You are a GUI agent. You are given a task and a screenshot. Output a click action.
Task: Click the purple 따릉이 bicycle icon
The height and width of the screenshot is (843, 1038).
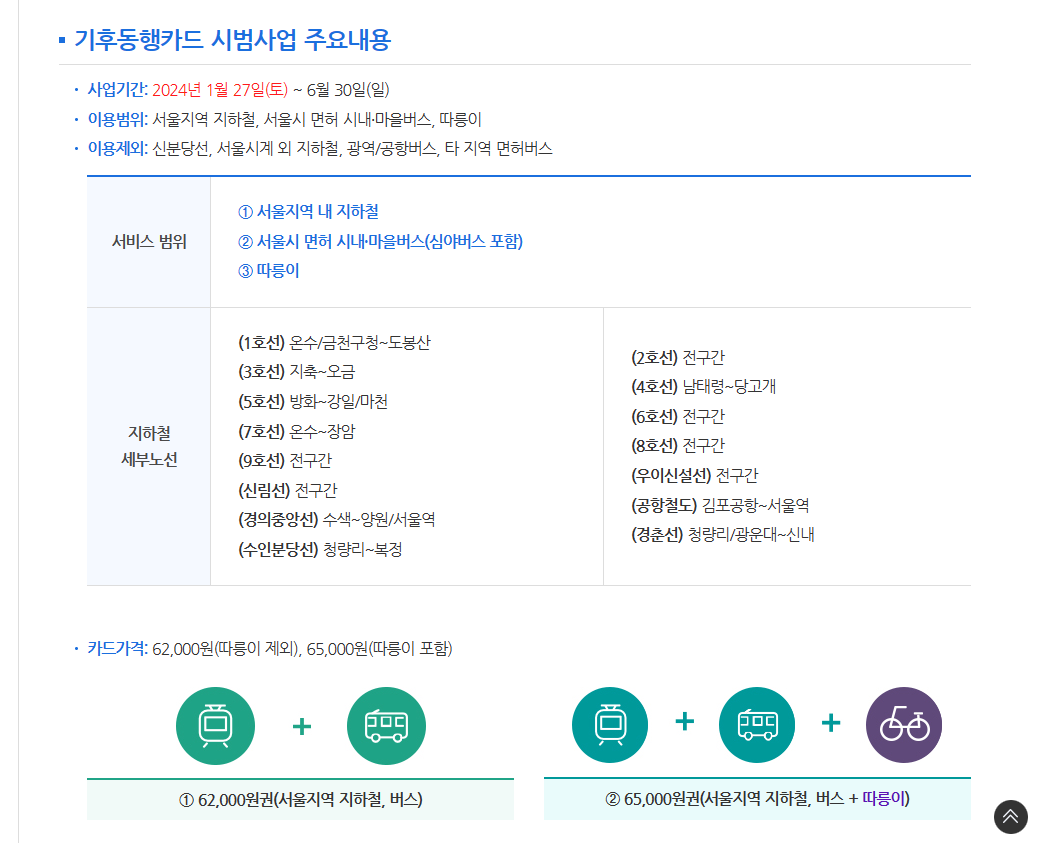point(903,725)
